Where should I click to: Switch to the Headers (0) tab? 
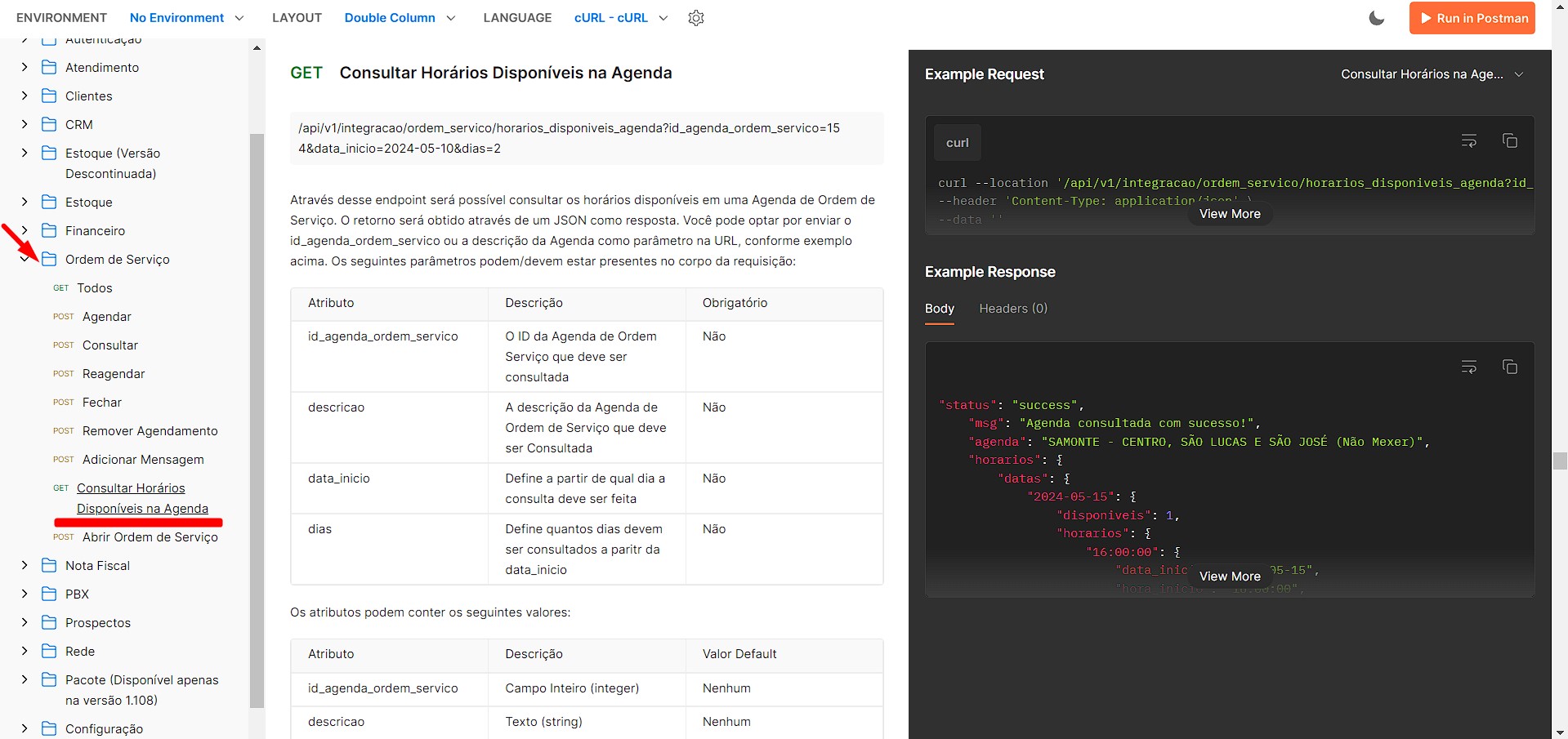pyautogui.click(x=1013, y=309)
